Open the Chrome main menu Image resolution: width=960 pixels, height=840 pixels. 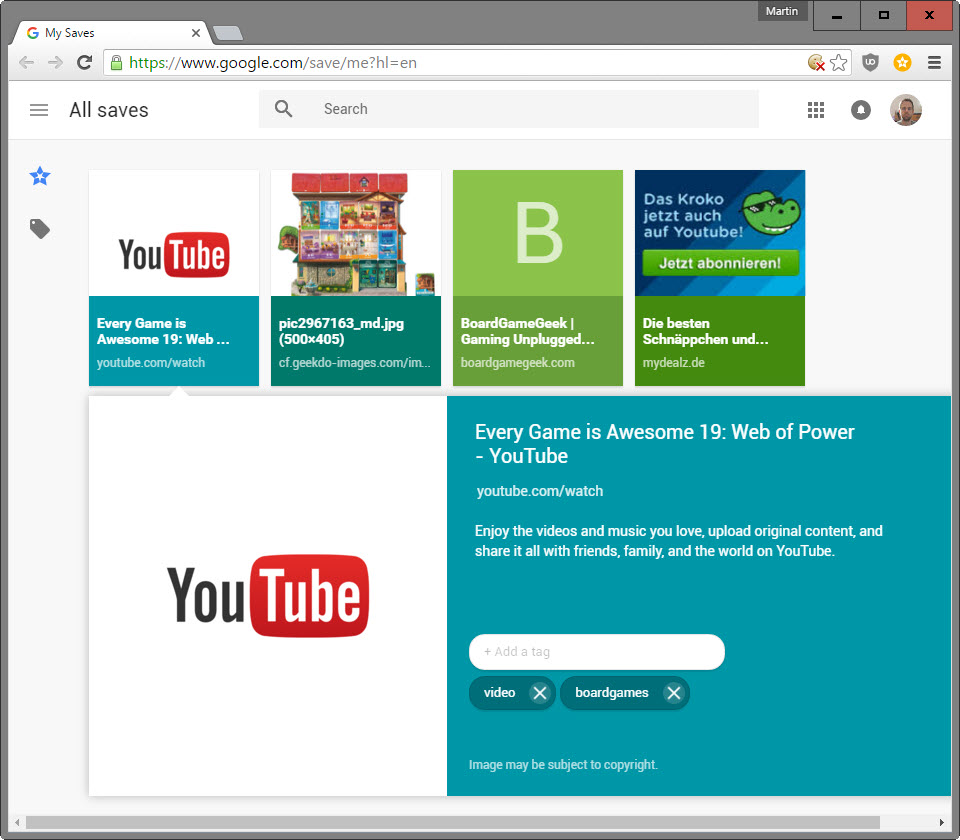pos(934,62)
